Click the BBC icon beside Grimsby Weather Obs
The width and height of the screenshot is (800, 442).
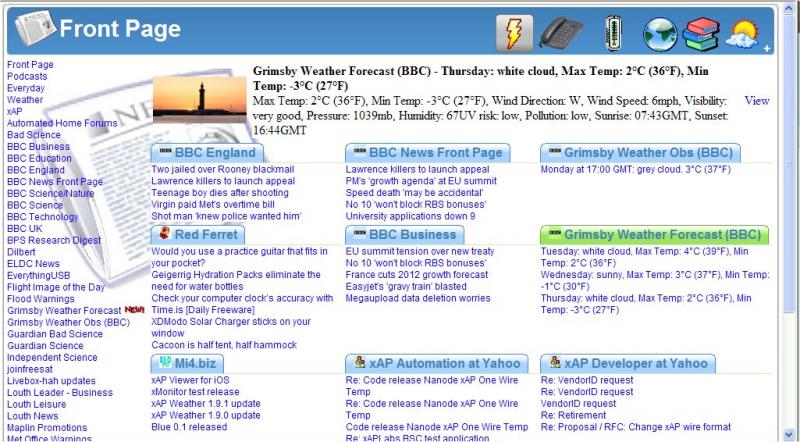coord(555,151)
